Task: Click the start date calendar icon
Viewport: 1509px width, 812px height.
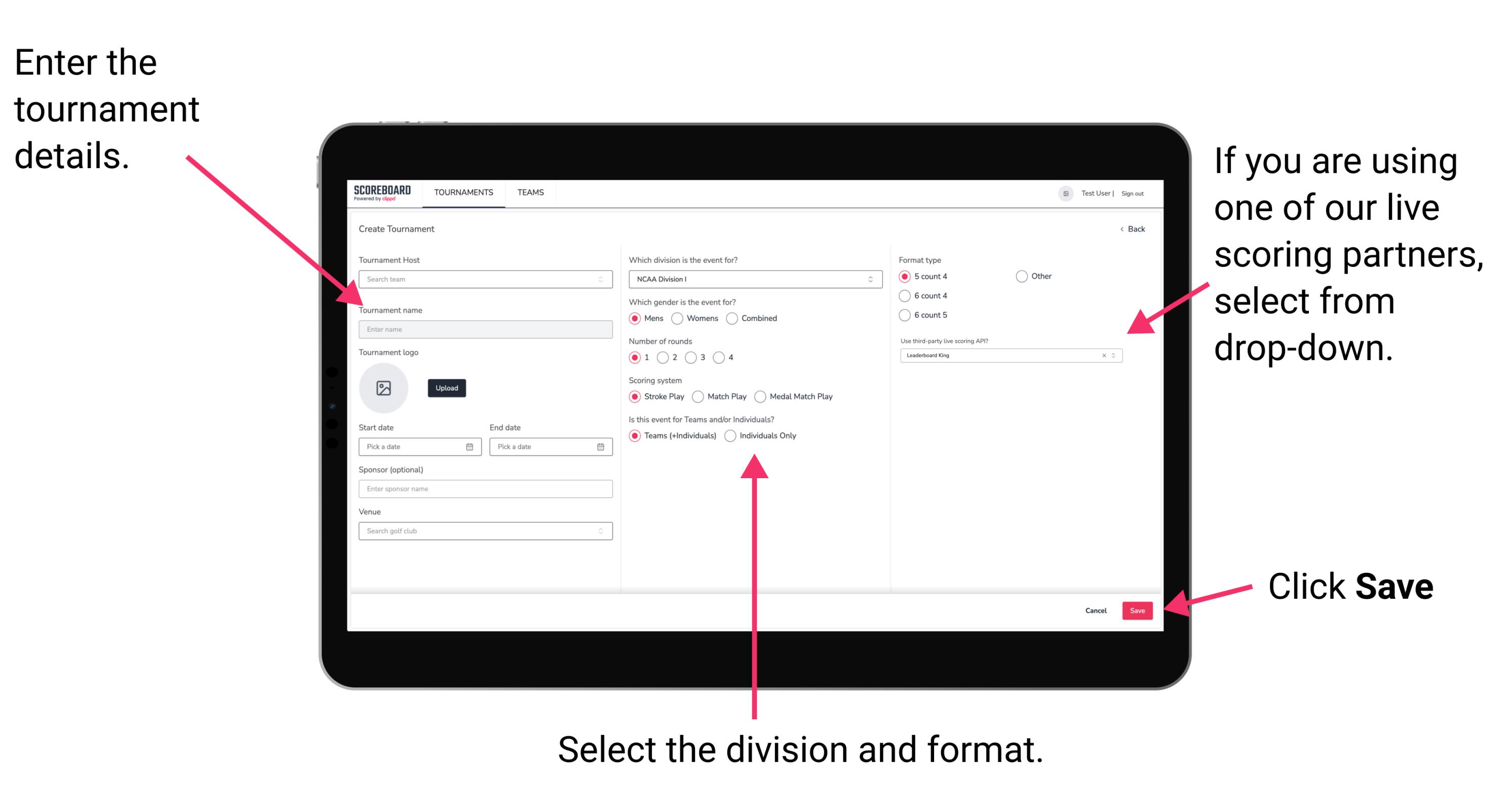Action: 471,446
